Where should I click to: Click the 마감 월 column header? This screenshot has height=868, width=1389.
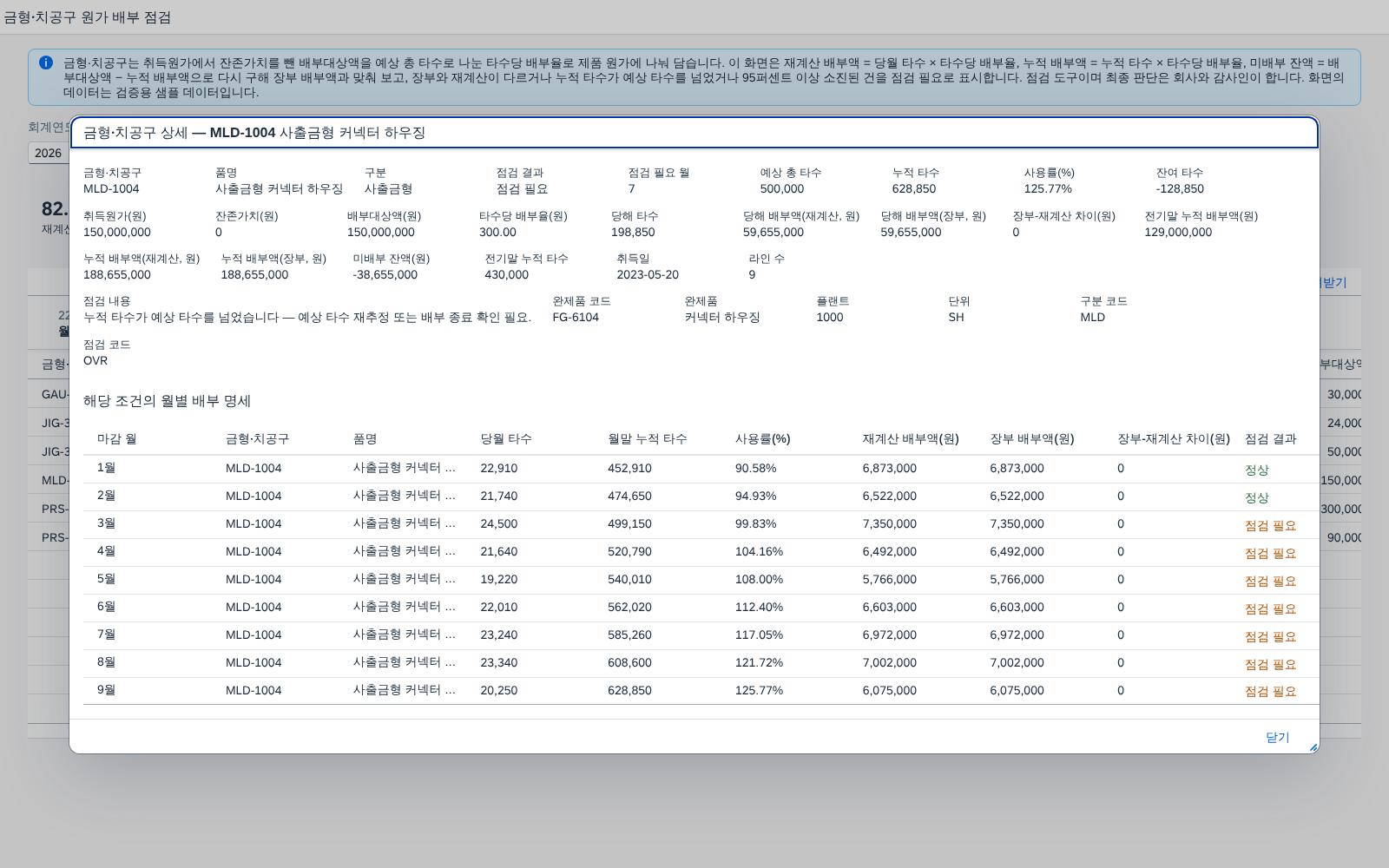117,439
